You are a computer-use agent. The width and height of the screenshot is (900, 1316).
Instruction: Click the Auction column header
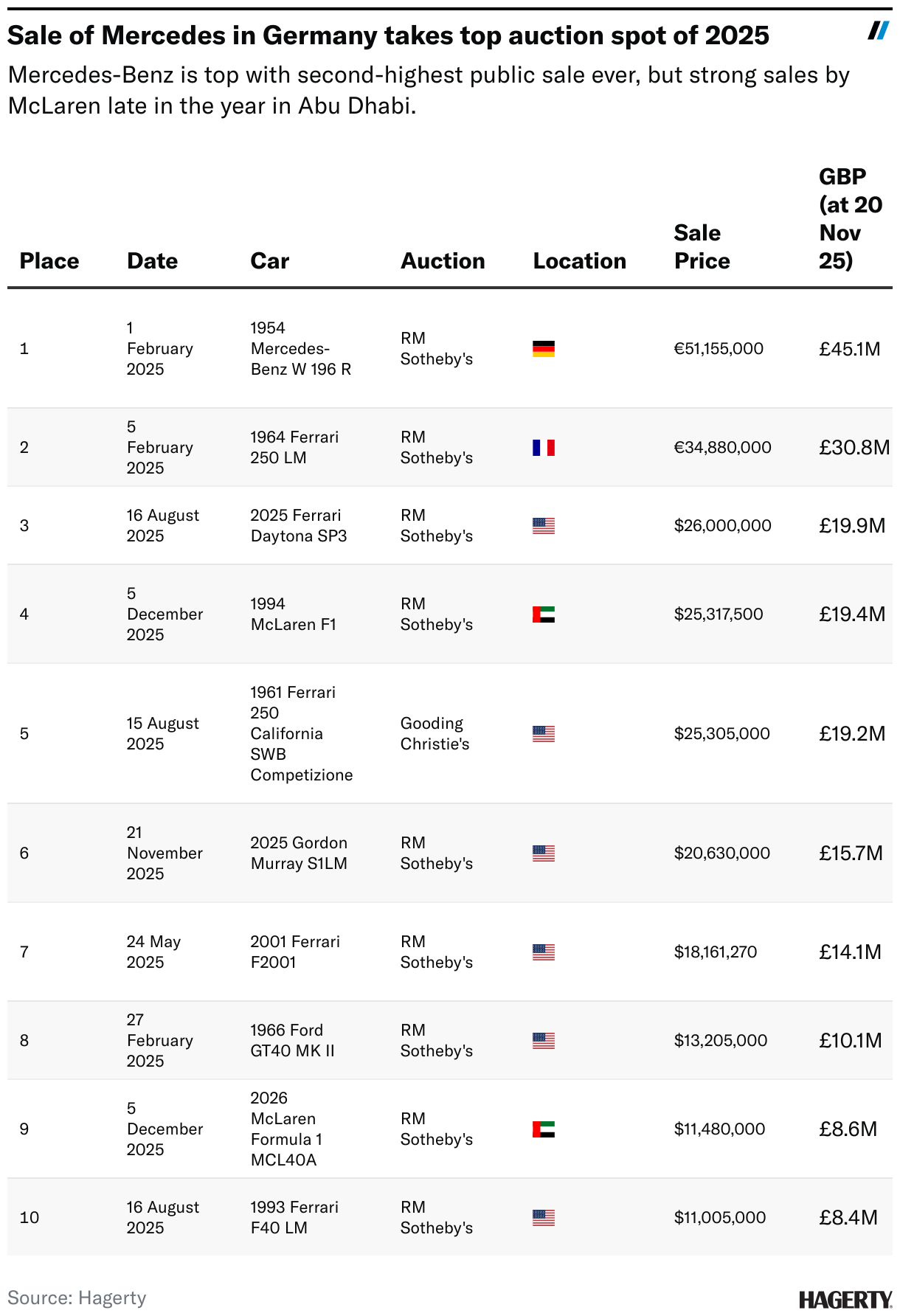(443, 261)
